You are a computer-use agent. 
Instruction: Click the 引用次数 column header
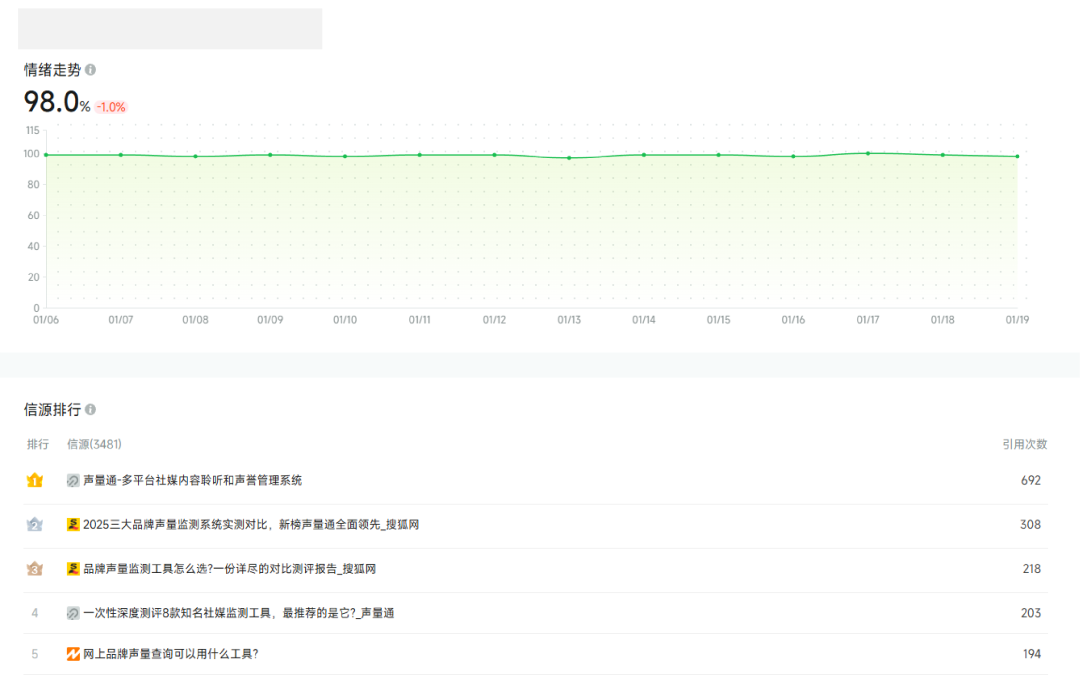click(x=1025, y=444)
